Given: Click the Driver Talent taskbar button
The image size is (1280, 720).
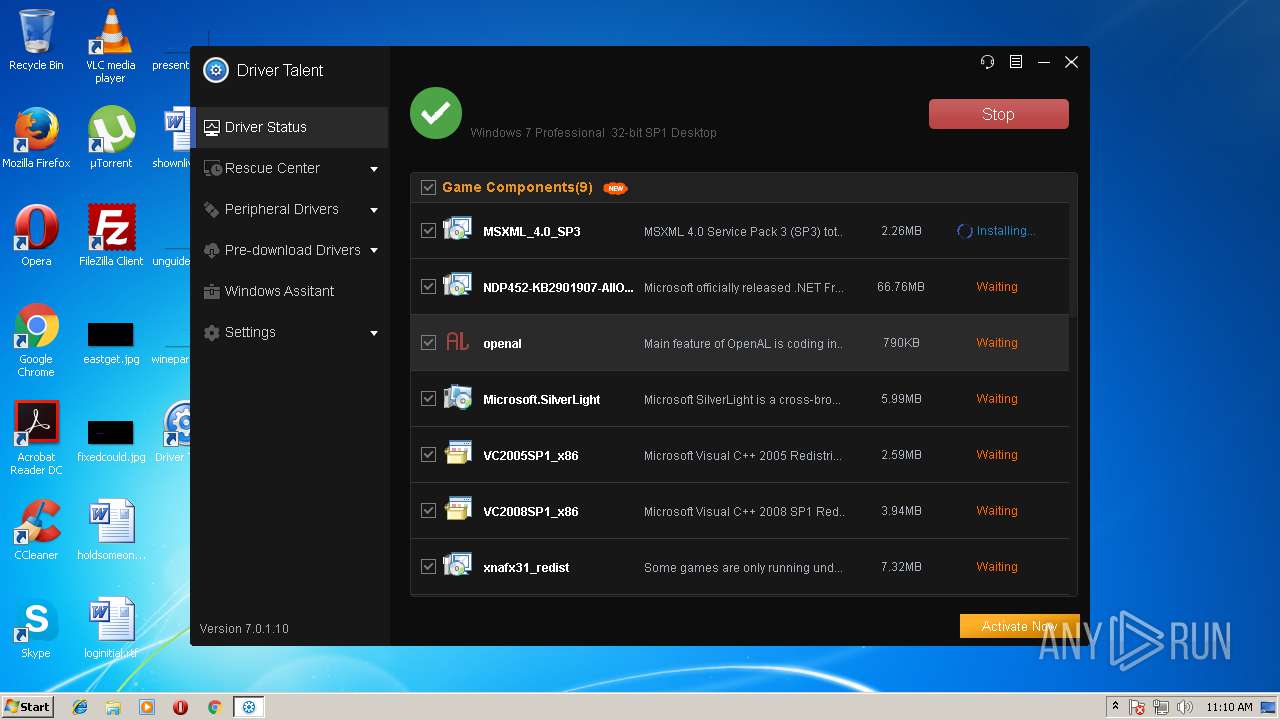Looking at the screenshot, I should [248, 707].
